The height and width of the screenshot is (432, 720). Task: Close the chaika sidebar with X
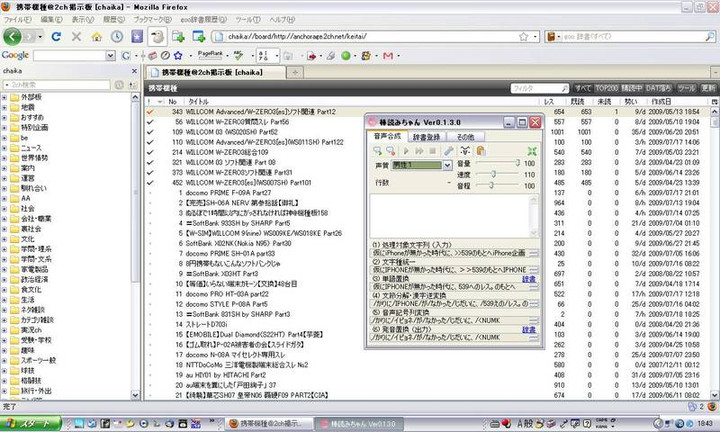click(x=133, y=73)
